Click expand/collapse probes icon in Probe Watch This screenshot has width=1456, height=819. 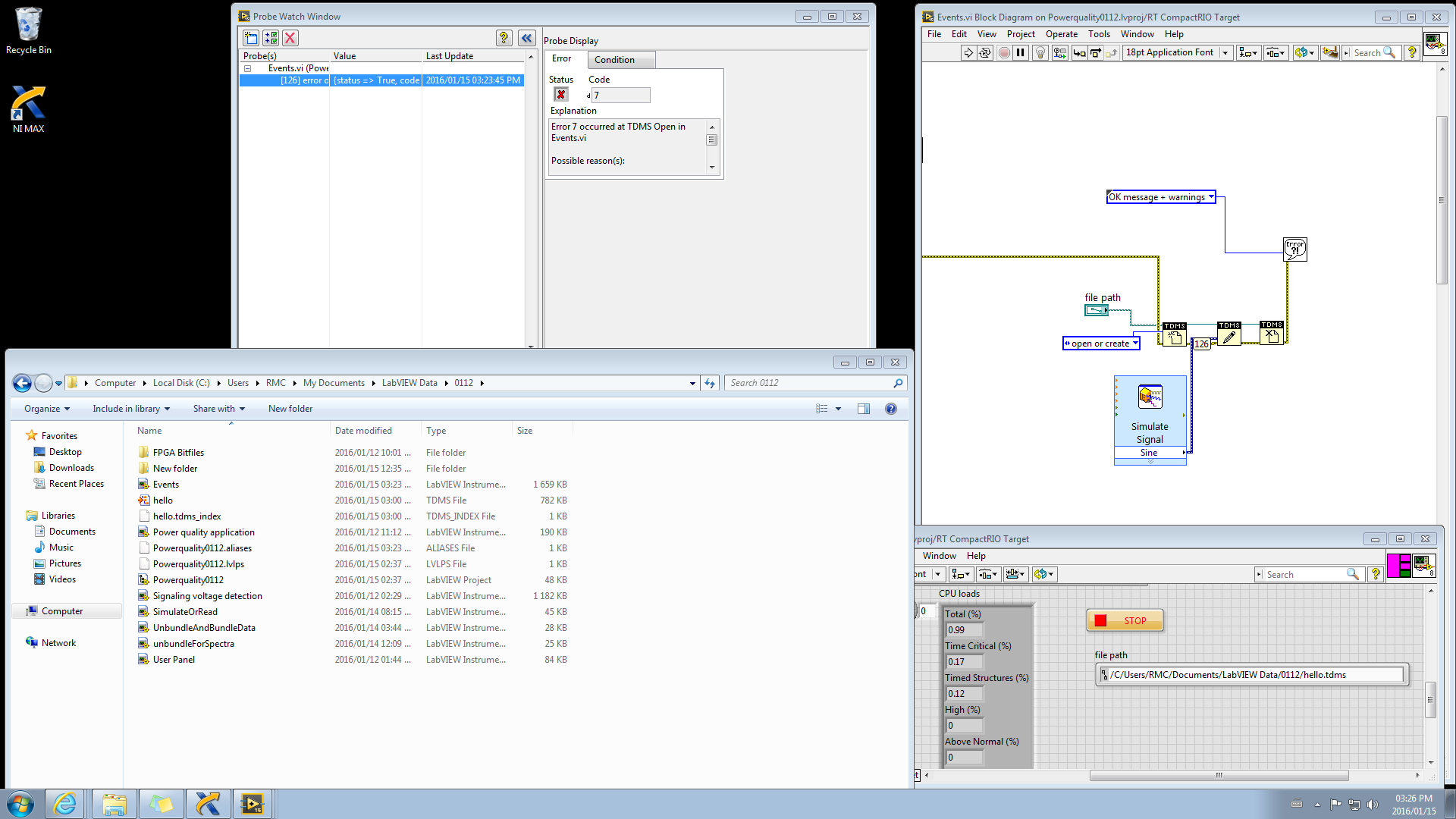click(x=271, y=38)
